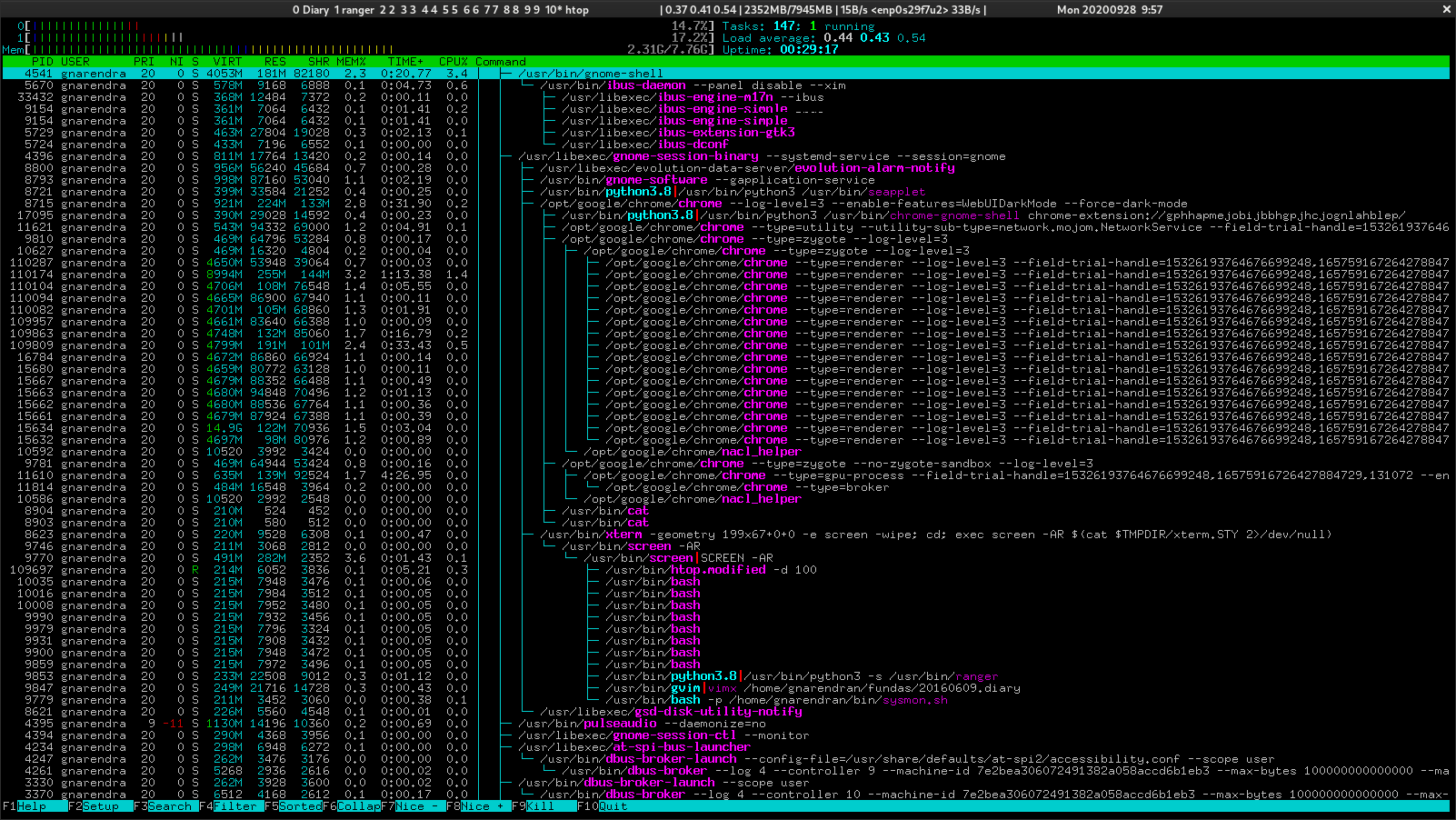
Task: Sort by the RES column header
Action: 275,62
